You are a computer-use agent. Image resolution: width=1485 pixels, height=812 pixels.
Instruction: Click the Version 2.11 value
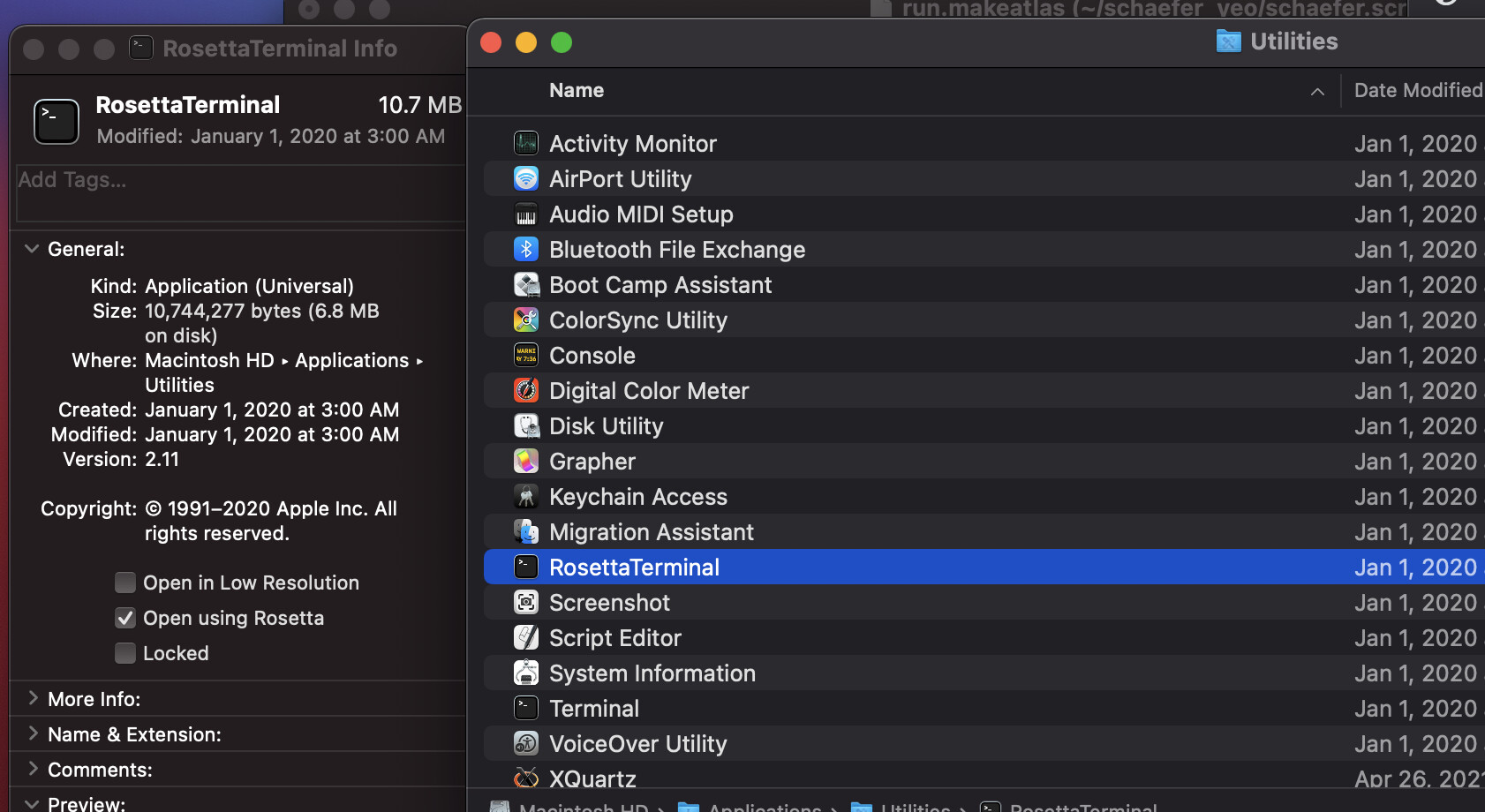[x=162, y=459]
